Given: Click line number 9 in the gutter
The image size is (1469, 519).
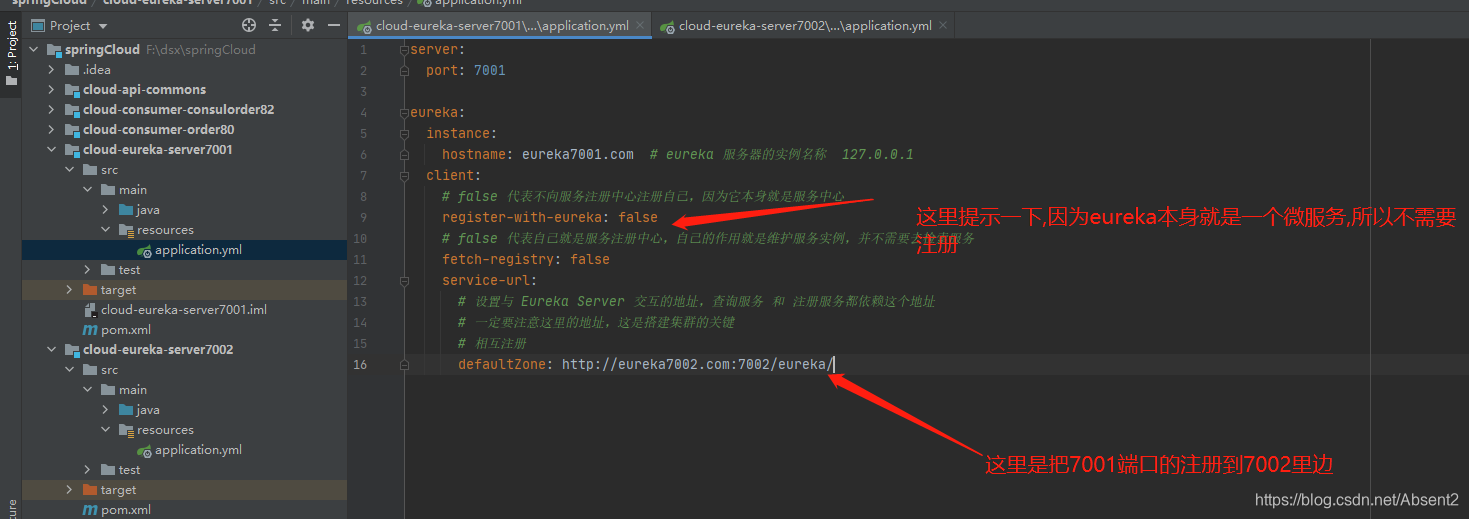Looking at the screenshot, I should click(x=364, y=217).
